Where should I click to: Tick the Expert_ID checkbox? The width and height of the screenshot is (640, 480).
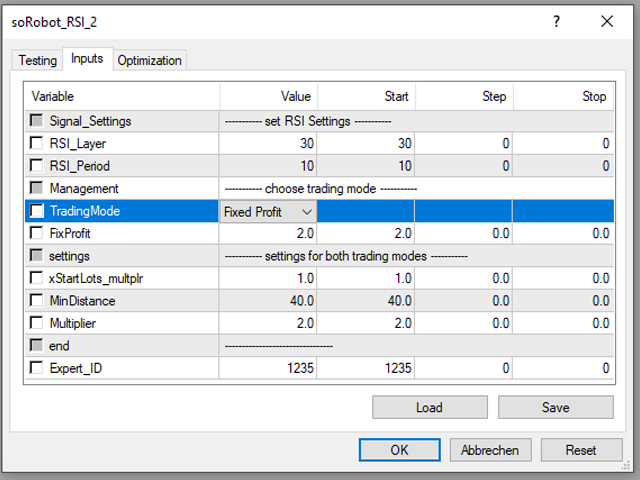(x=36, y=368)
